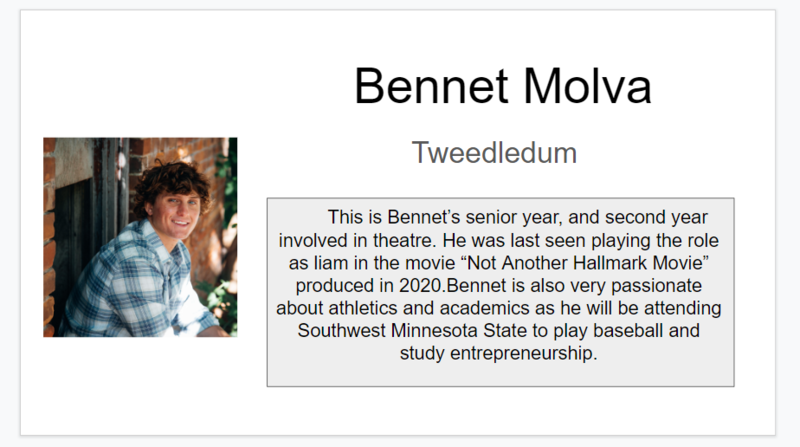Select the Bennet Molva title text

pos(503,86)
